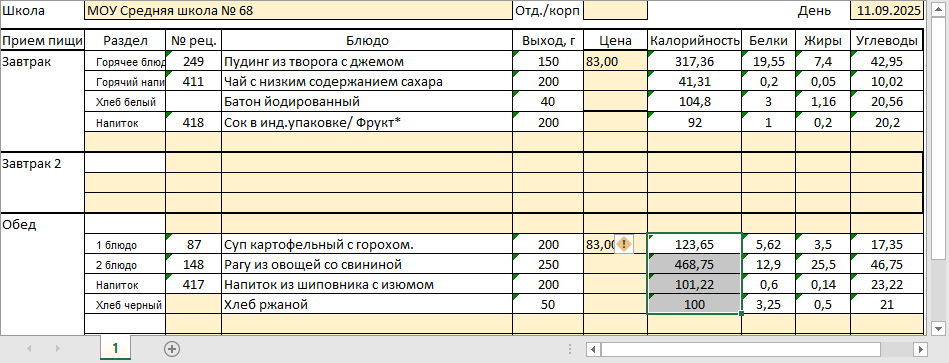Click the horizontal scrollbar right arrow
949x363 pixels.
[921, 349]
